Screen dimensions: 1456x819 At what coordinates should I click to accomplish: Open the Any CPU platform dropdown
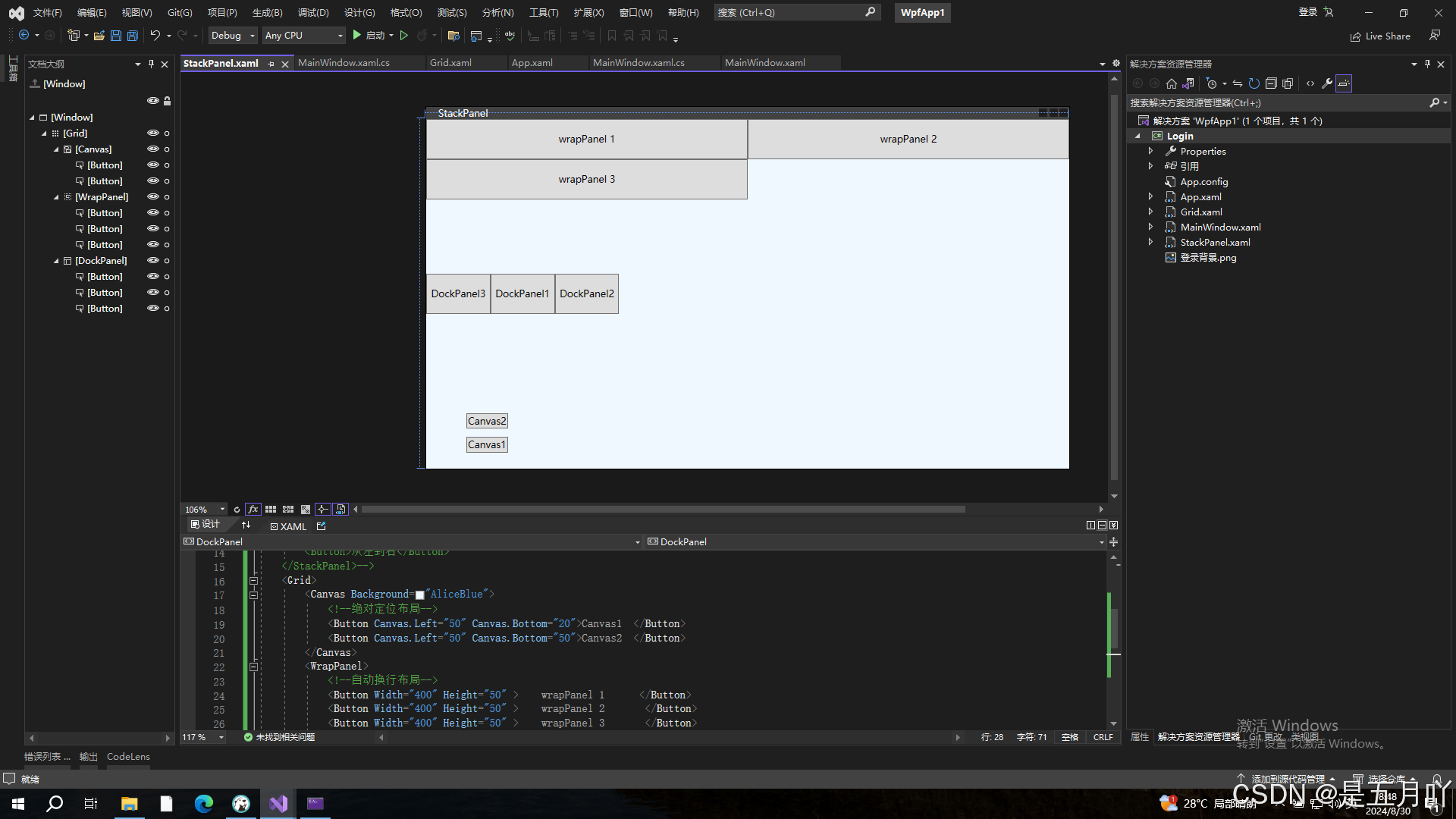(x=303, y=36)
